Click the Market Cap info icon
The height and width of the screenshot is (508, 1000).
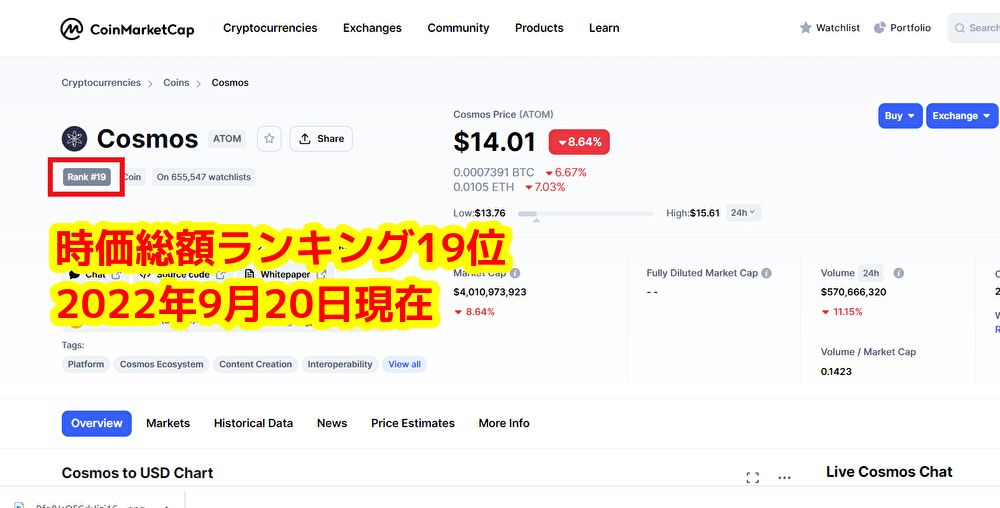pos(515,273)
